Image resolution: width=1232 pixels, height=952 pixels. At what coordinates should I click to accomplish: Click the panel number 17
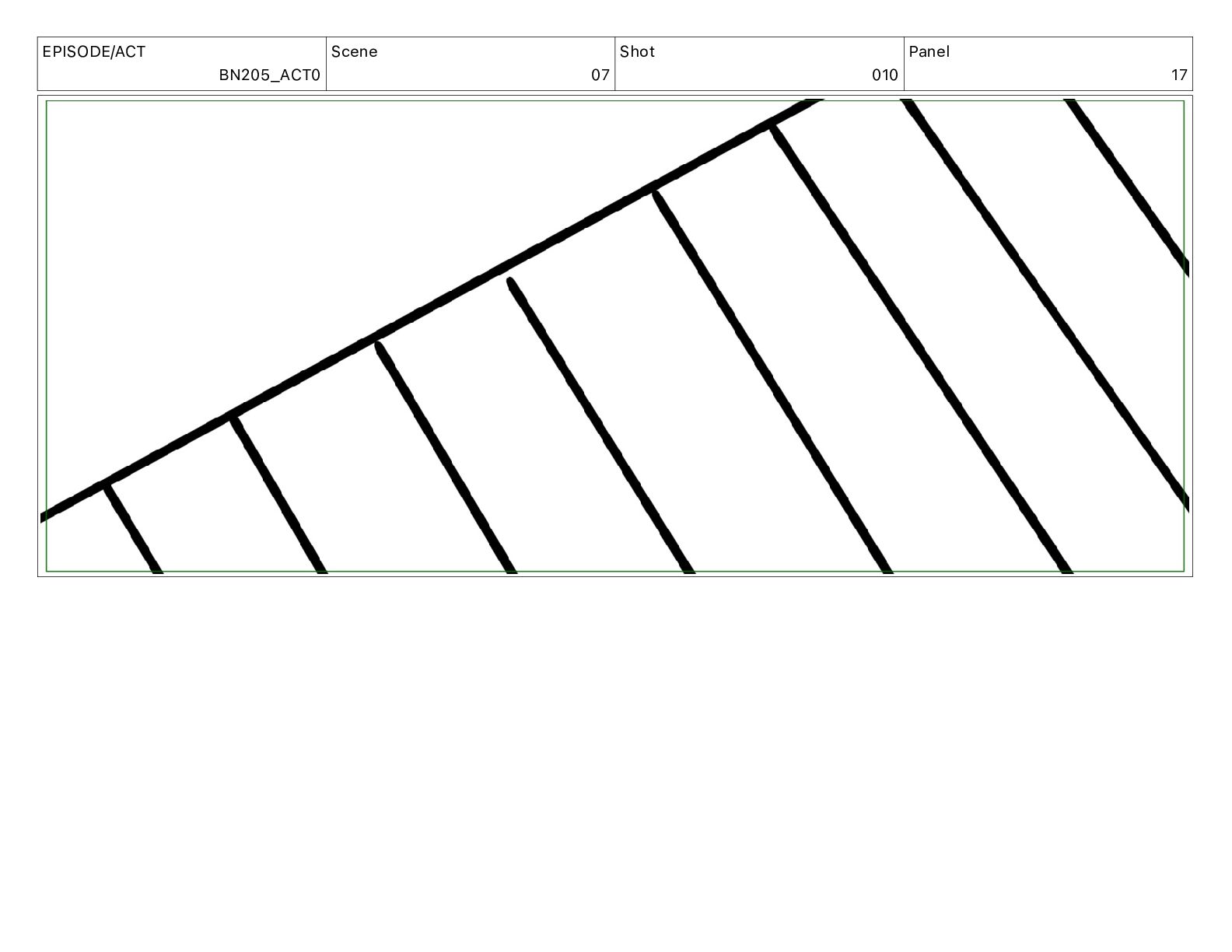(x=1179, y=75)
